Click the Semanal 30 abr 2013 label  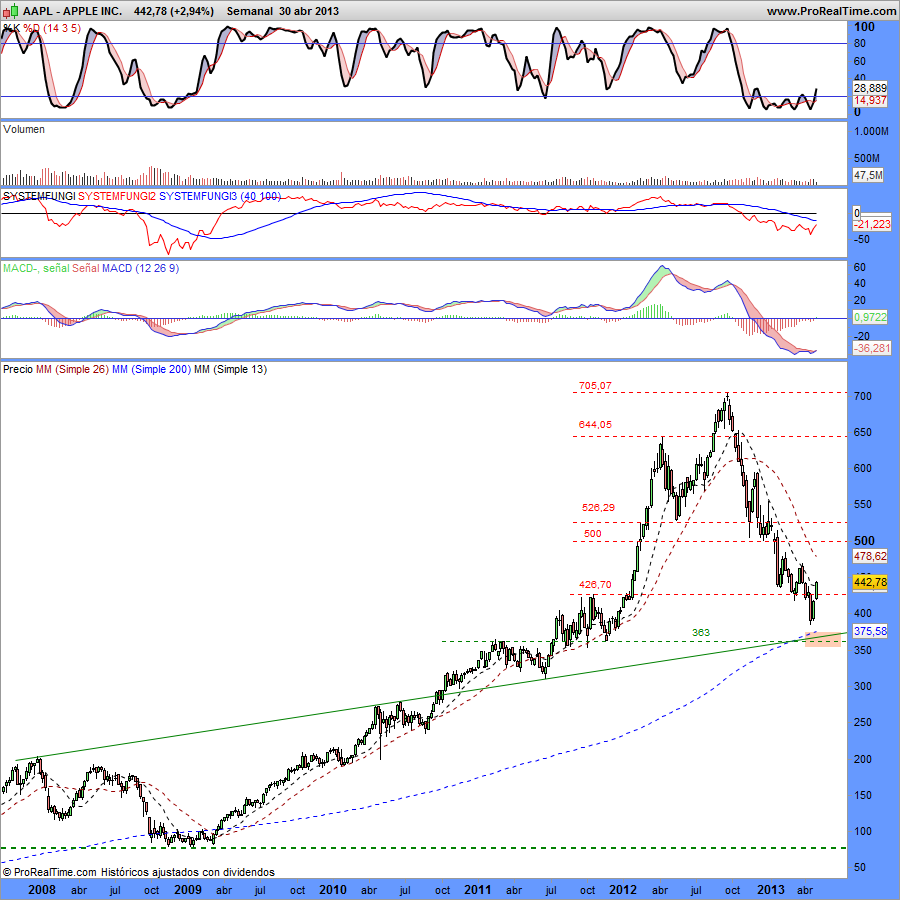tap(282, 11)
